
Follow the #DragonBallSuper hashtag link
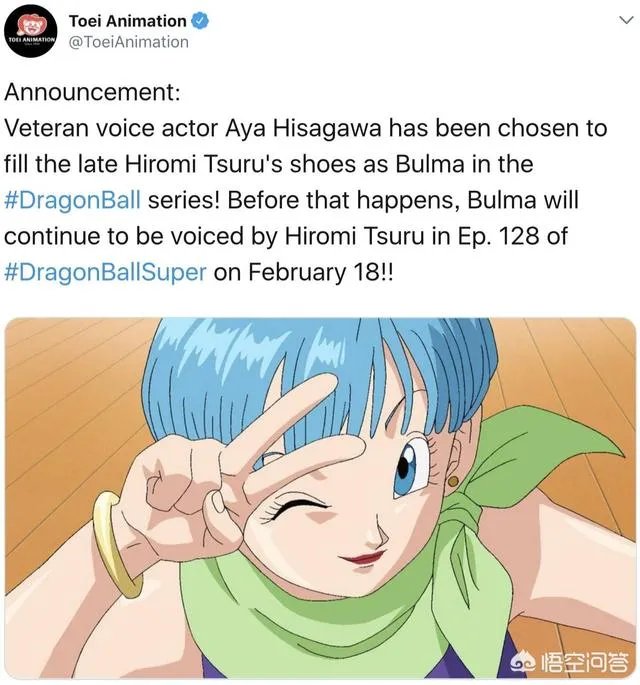click(x=105, y=273)
